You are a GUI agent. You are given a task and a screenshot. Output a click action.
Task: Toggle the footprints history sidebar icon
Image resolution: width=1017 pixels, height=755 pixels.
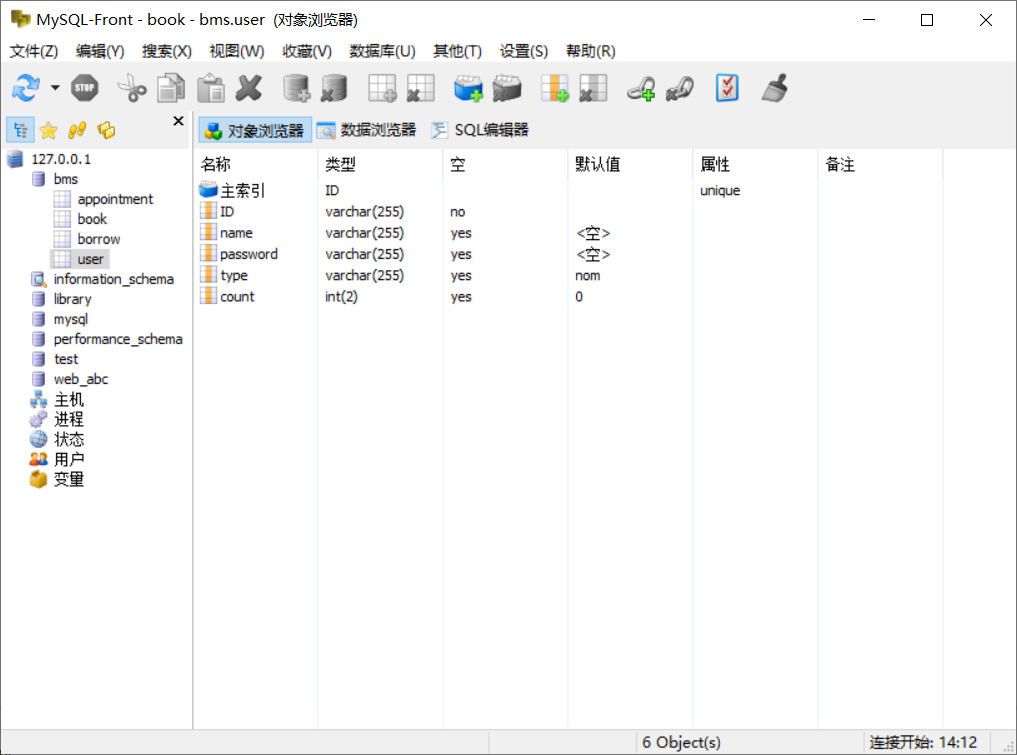pos(77,130)
